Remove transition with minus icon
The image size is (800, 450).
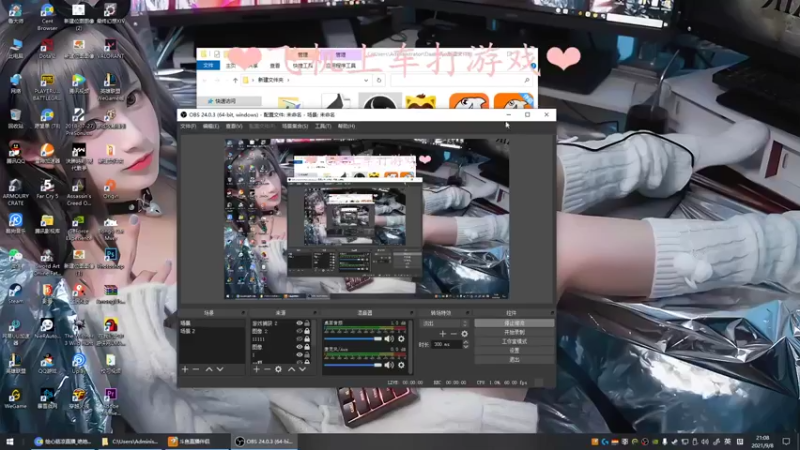pos(454,334)
